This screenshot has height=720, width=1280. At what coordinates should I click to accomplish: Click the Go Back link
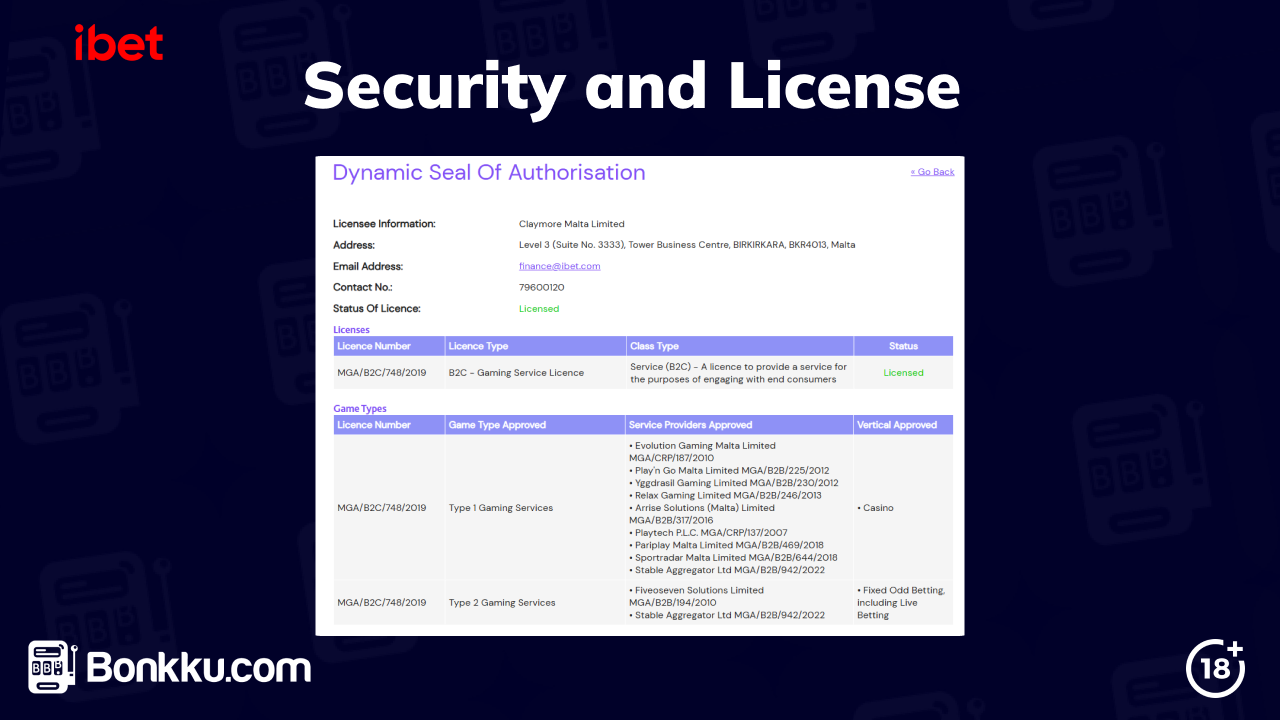pyautogui.click(x=932, y=172)
